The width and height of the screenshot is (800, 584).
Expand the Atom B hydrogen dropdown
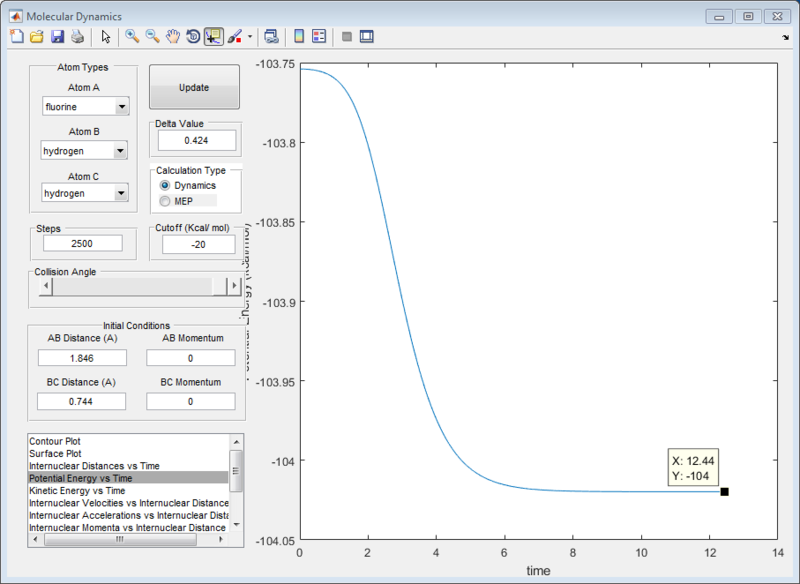coord(120,151)
